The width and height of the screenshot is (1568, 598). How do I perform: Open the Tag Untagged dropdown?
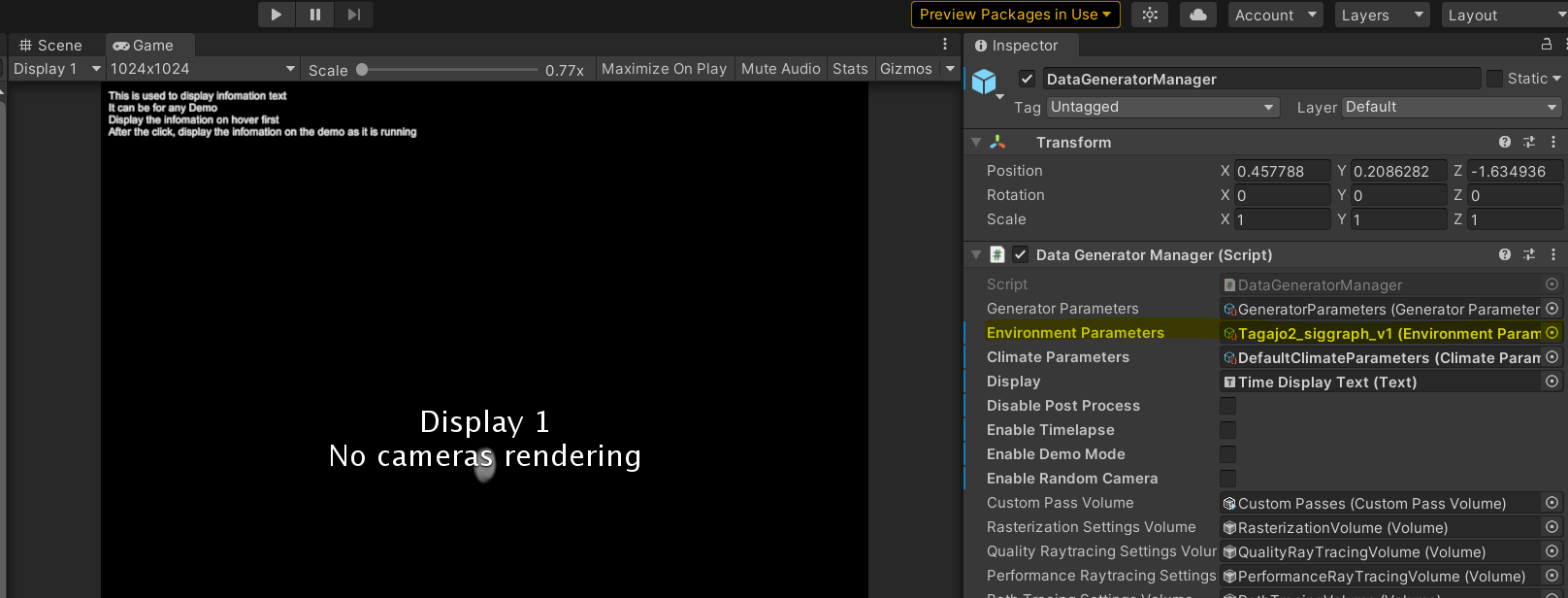coord(1162,107)
